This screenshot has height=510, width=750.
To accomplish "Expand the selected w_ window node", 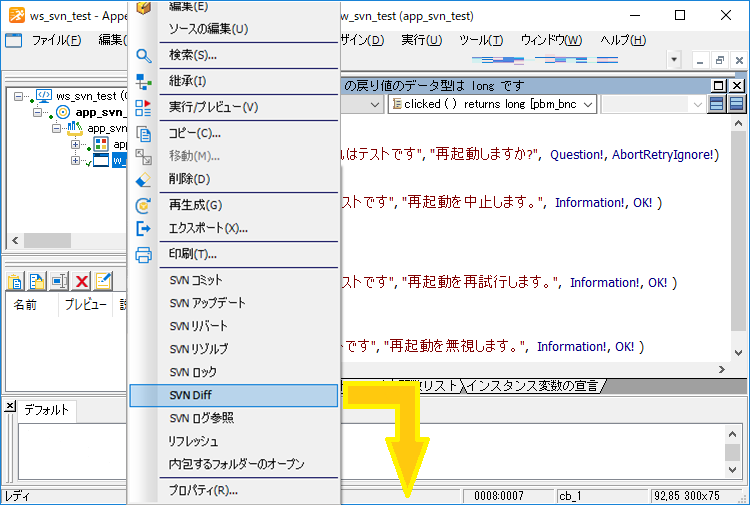I will coord(75,160).
